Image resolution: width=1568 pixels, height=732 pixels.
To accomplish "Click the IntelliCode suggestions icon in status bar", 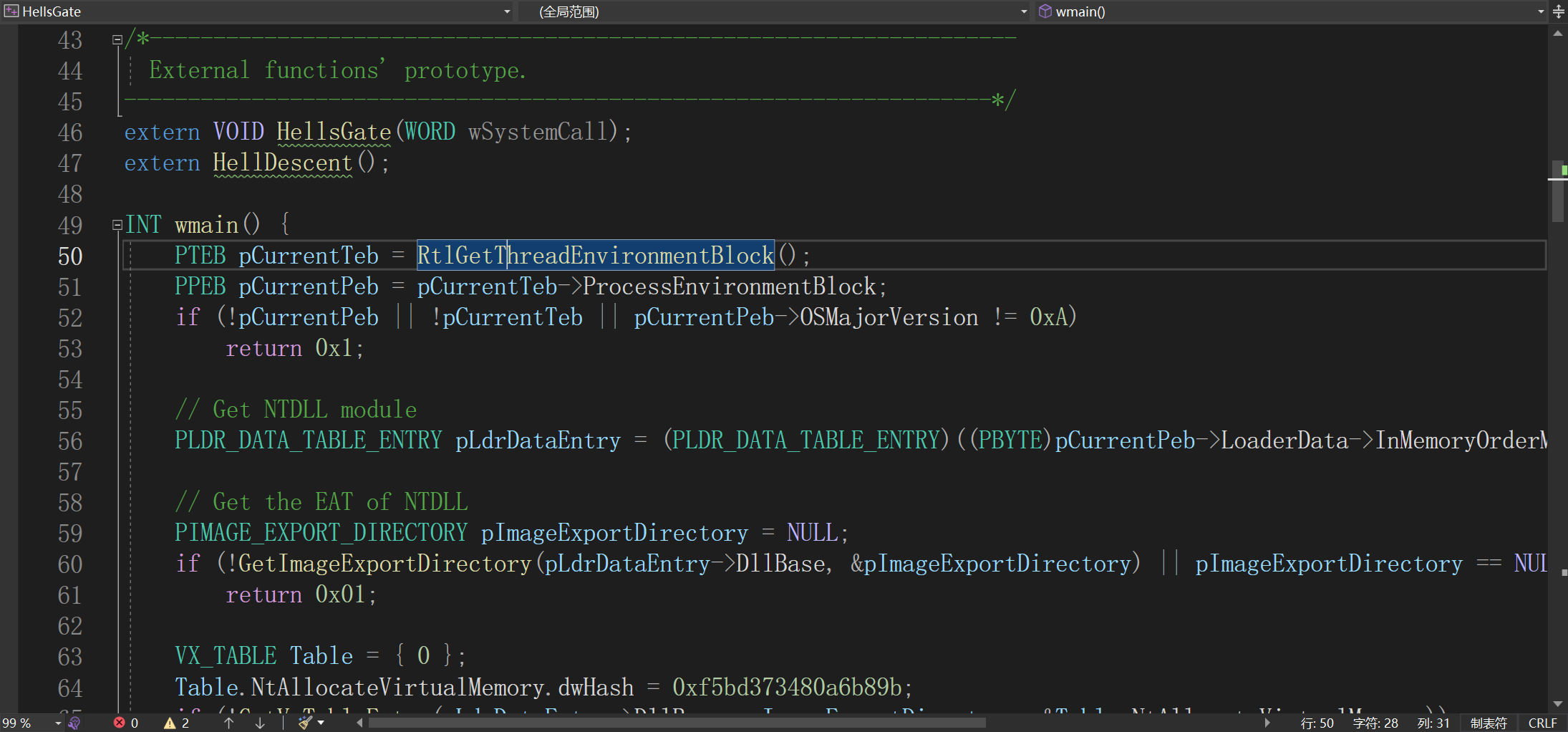I will (x=74, y=723).
